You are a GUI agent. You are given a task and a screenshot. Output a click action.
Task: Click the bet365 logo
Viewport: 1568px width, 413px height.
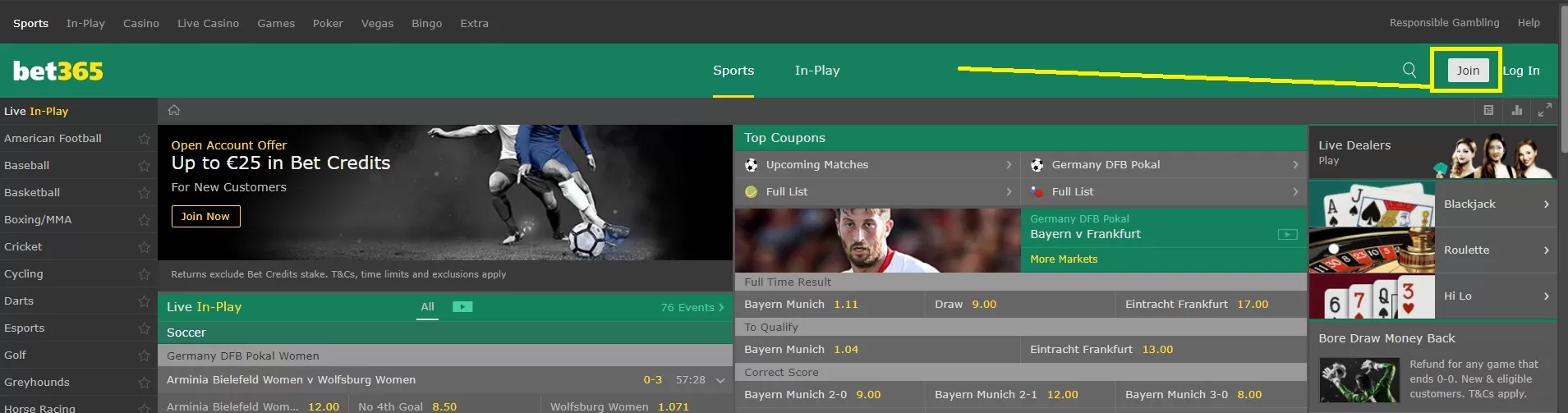[x=58, y=71]
